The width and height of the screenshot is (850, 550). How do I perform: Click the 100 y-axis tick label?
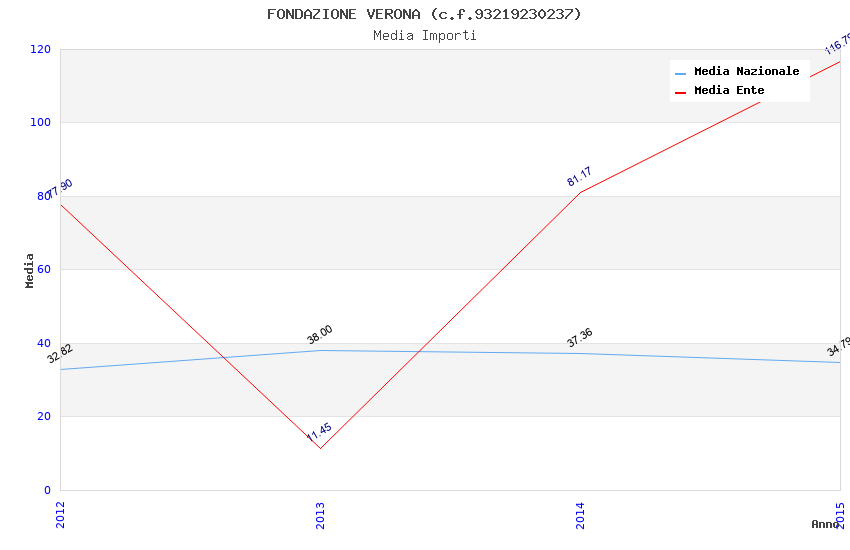pos(41,122)
